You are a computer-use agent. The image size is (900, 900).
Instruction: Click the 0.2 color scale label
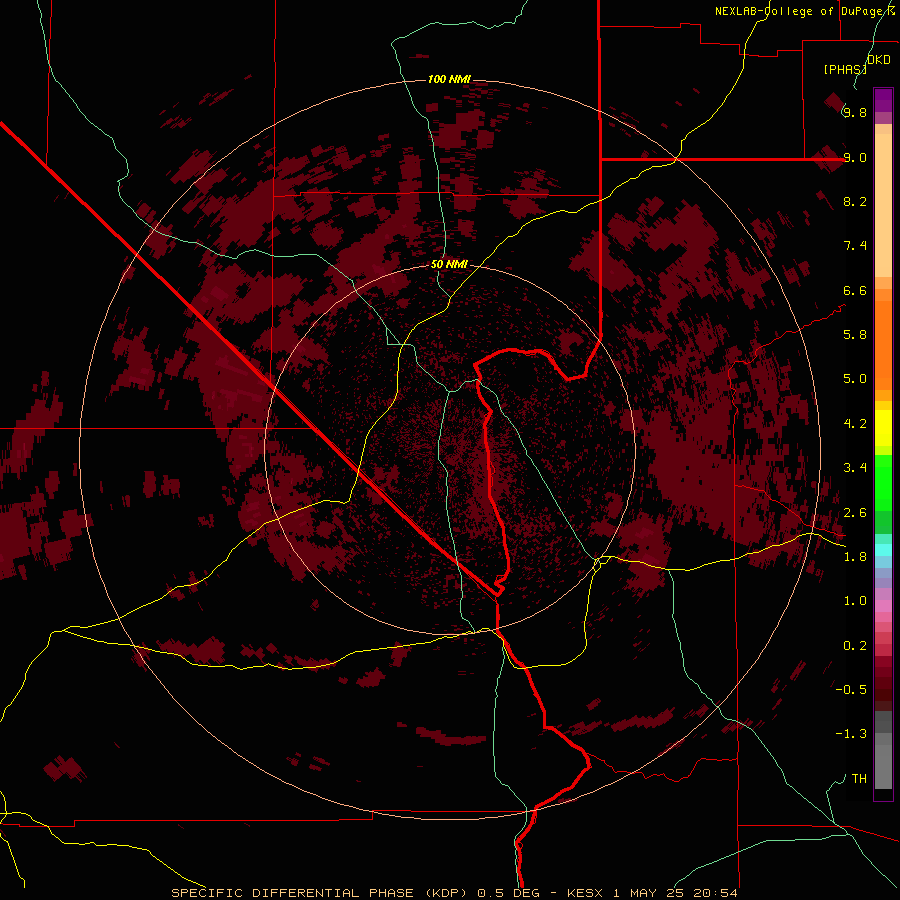855,646
